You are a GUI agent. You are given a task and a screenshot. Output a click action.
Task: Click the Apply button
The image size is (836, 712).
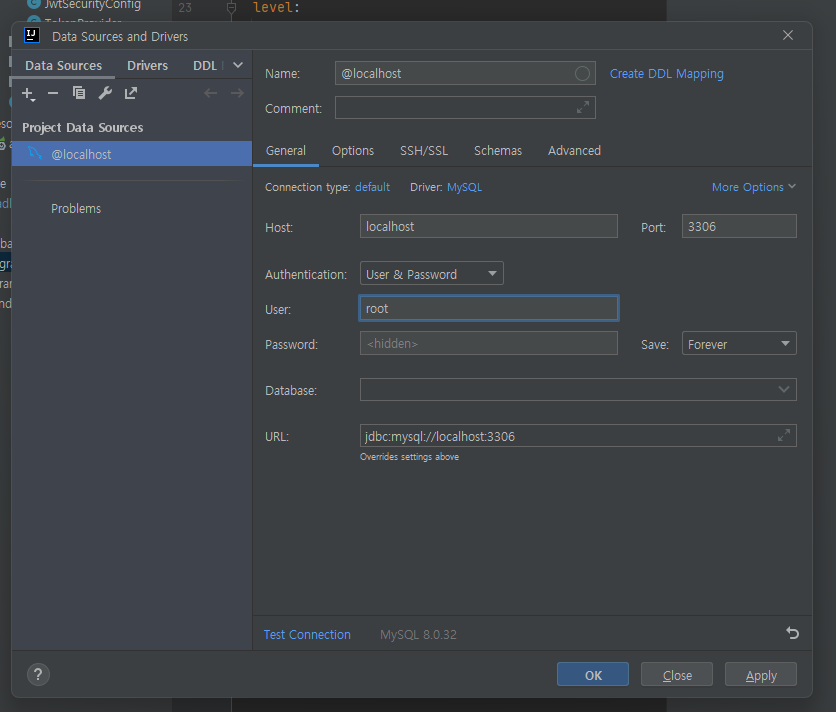(761, 675)
